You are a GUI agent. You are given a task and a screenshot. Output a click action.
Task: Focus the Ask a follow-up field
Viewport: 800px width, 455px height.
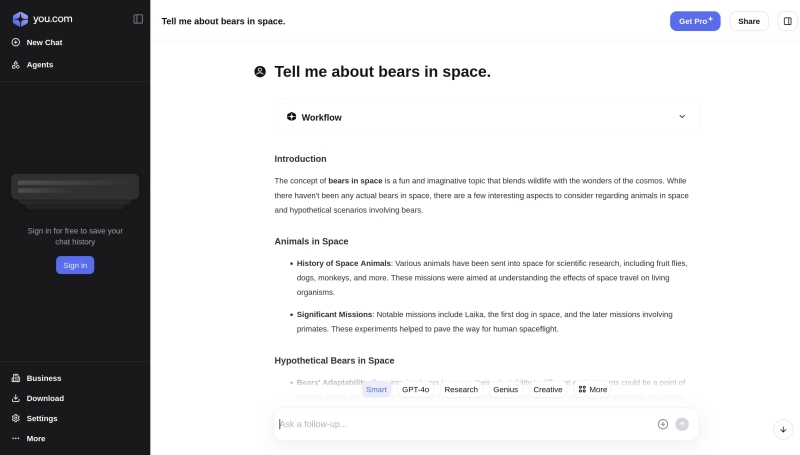[x=460, y=424]
